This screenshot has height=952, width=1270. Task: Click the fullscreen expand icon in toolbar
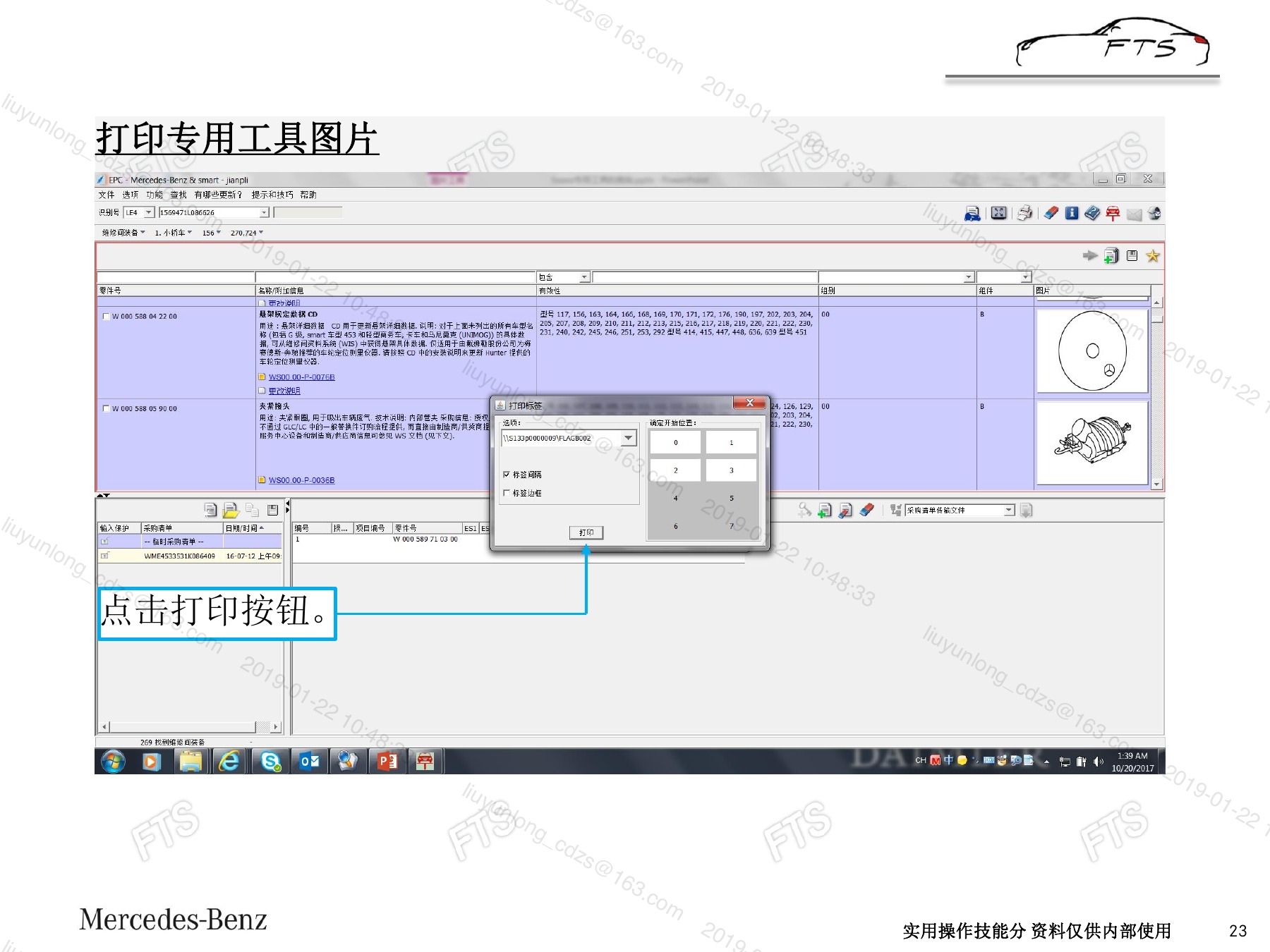[999, 213]
